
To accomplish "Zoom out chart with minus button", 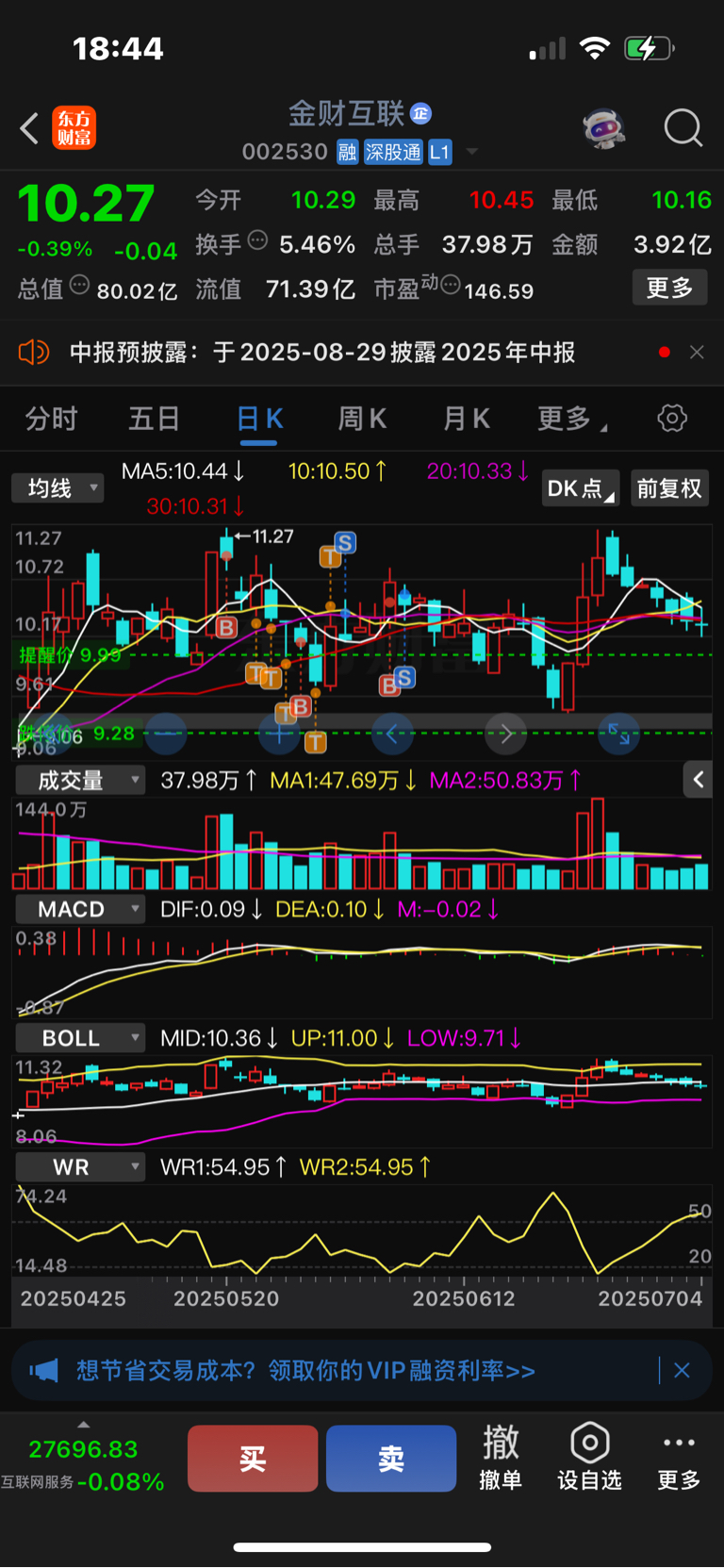I will 166,733.
